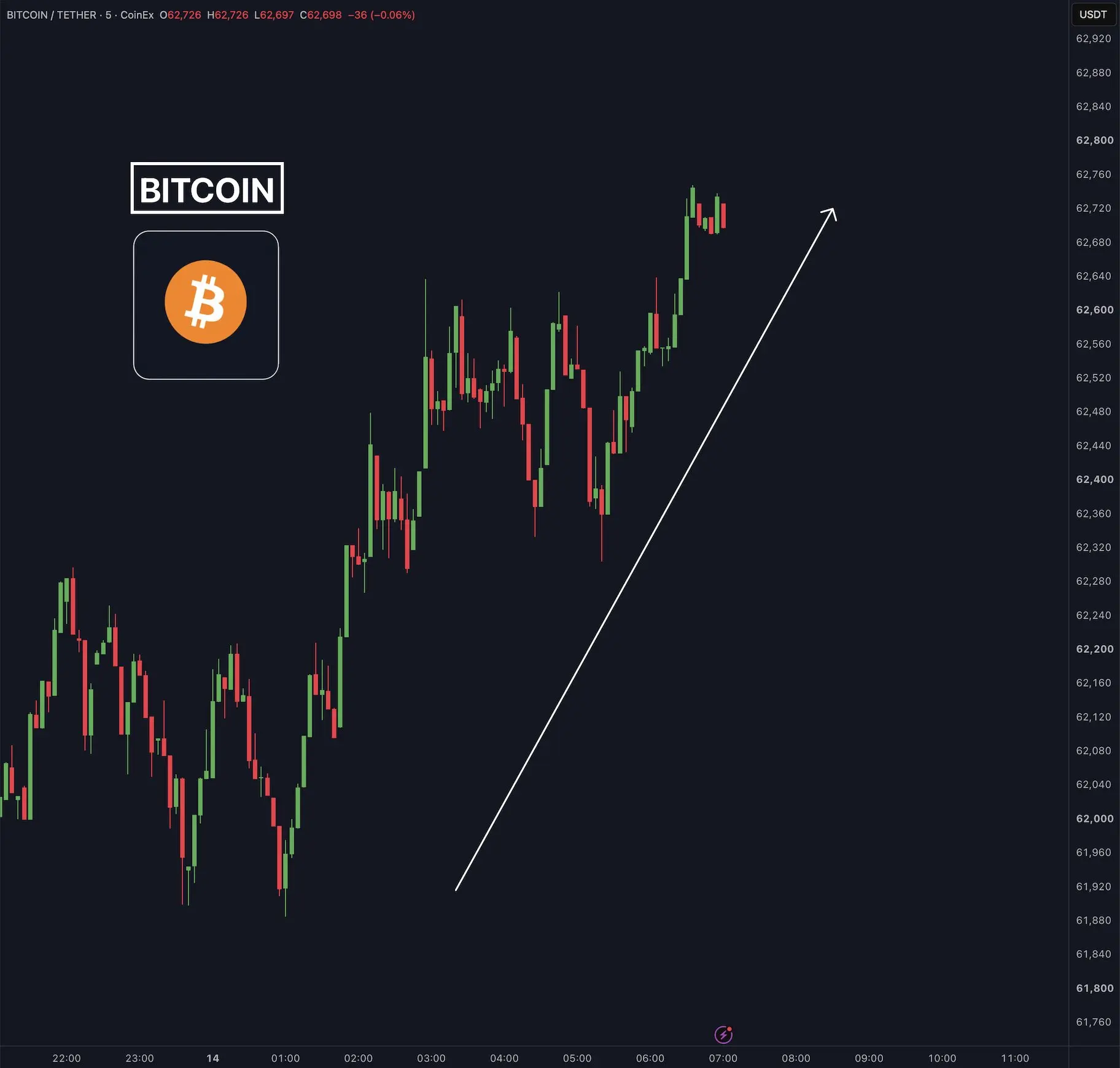This screenshot has width=1120, height=1068.
Task: Select the 62,800 price axis label
Action: pos(1094,140)
